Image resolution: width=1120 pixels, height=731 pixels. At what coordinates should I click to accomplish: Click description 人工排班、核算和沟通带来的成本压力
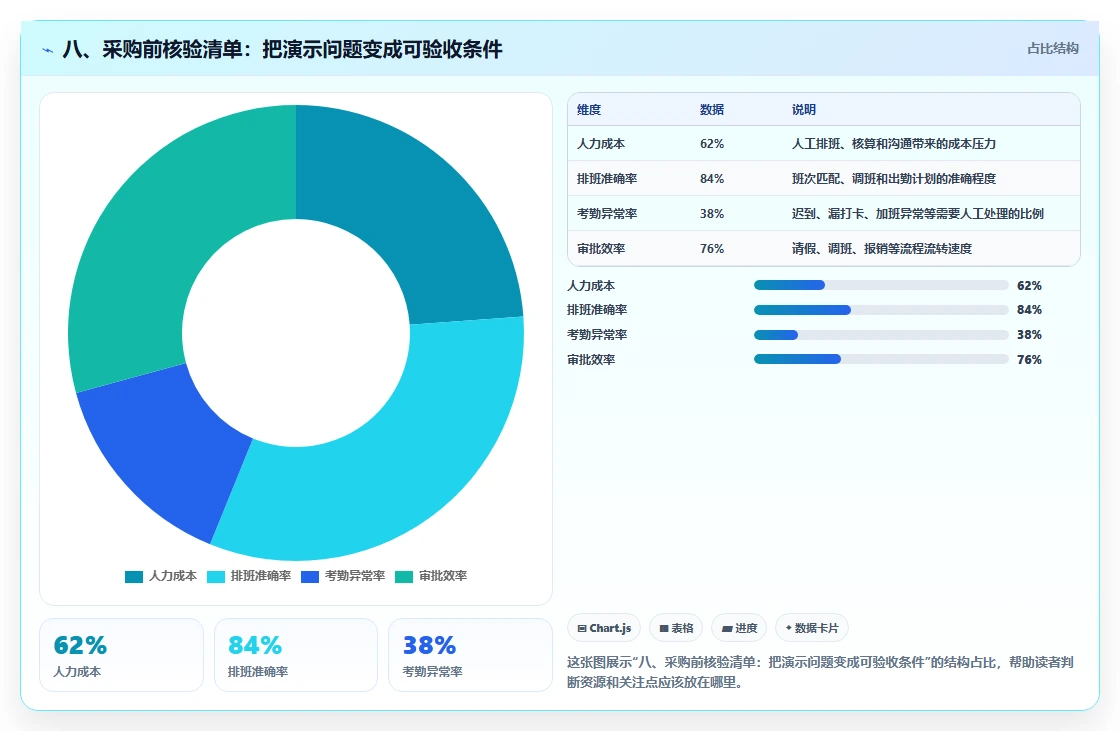pyautogui.click(x=894, y=144)
